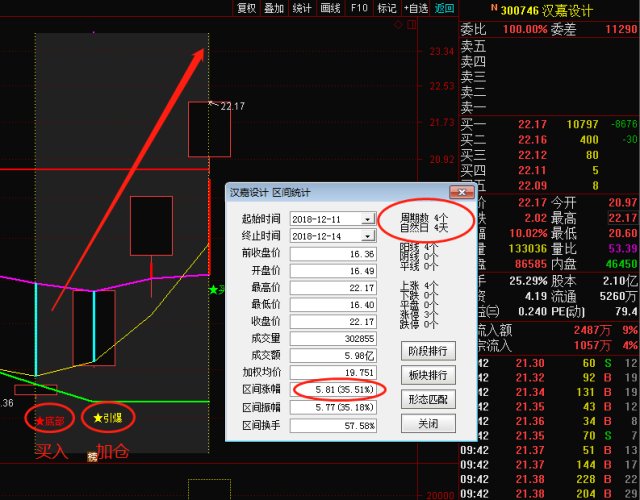Select the 统计 toolbar item
This screenshot has width=640, height=500.
point(302,8)
